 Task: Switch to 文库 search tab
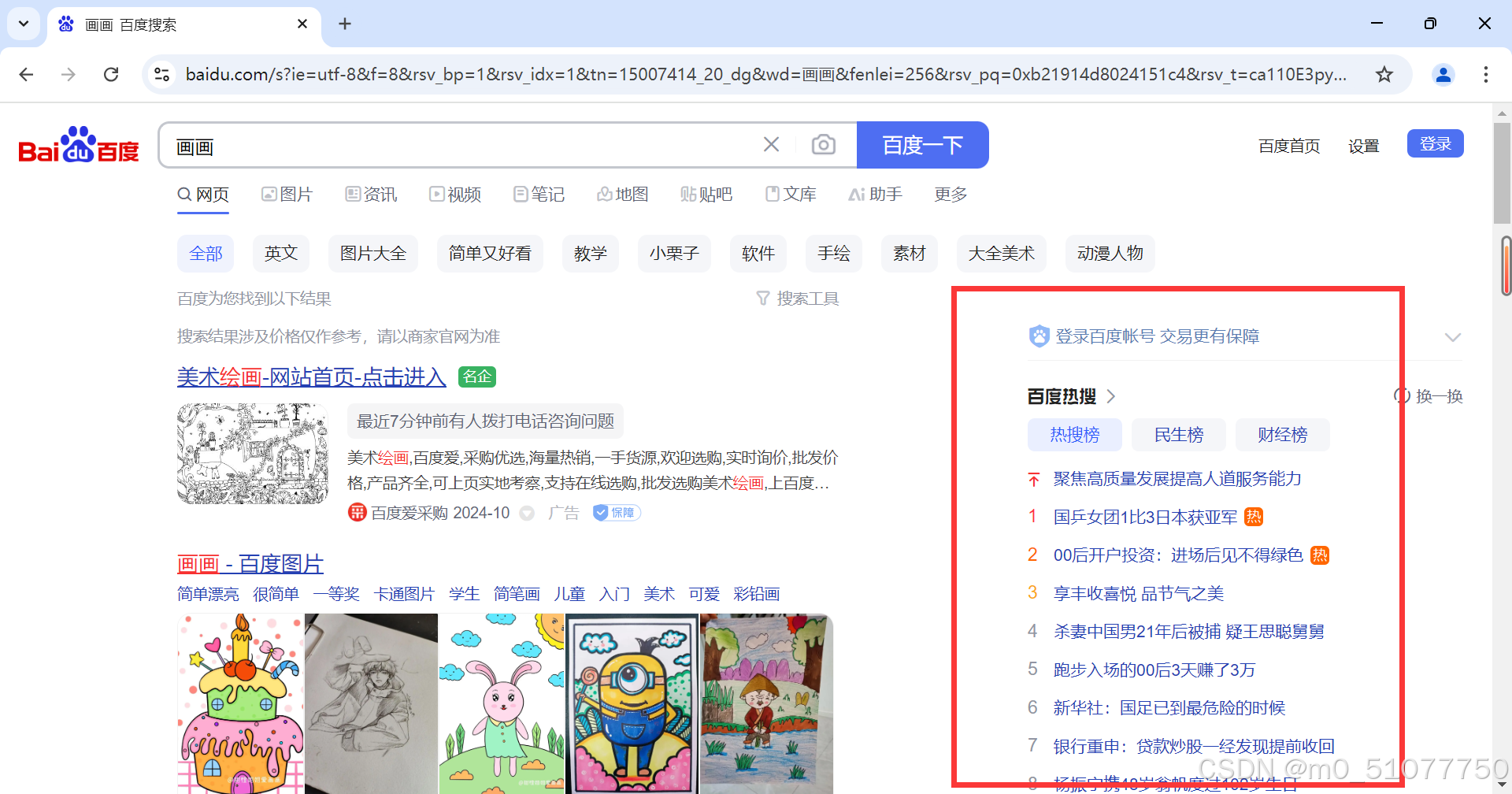point(791,195)
